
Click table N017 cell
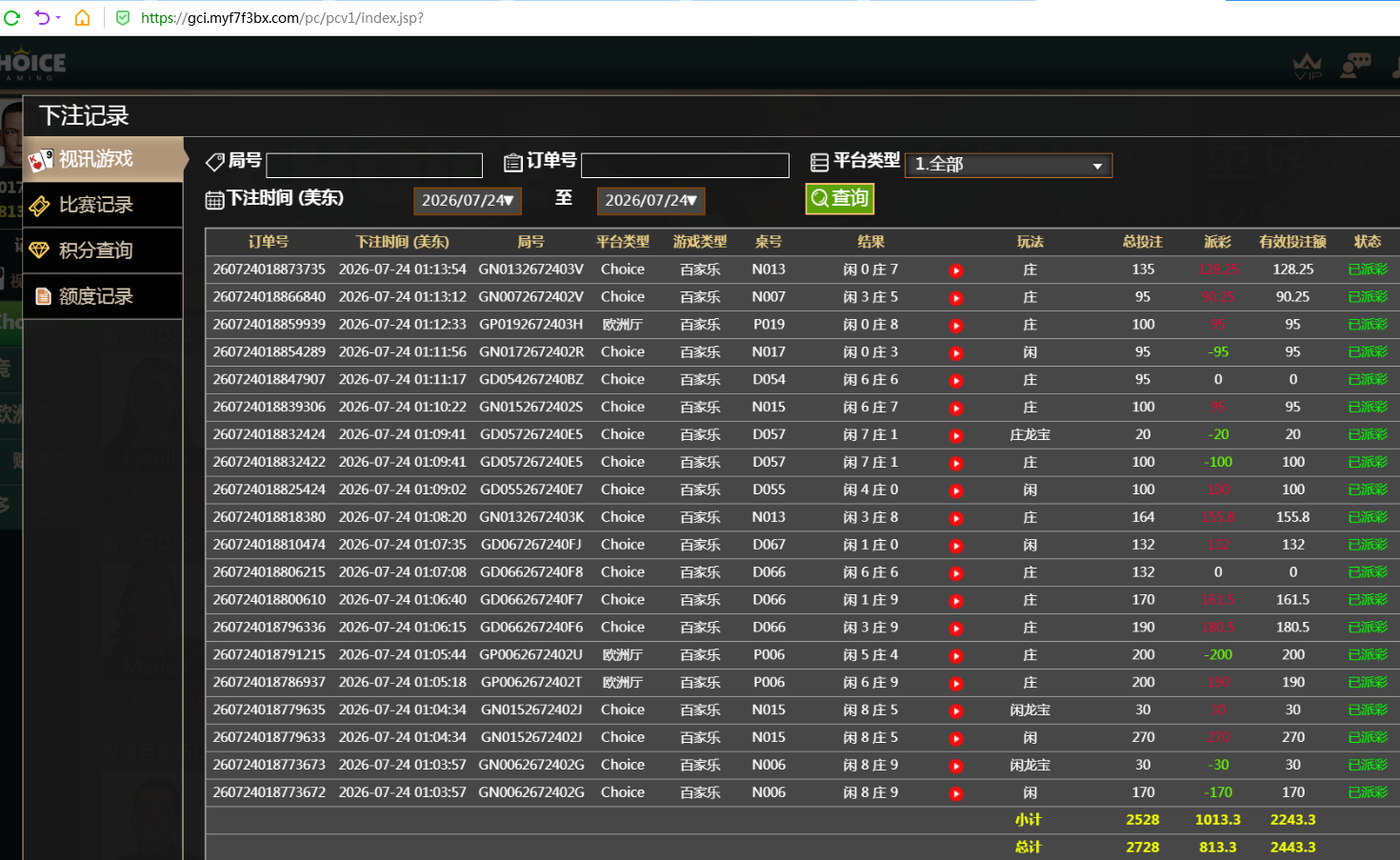[x=769, y=352]
